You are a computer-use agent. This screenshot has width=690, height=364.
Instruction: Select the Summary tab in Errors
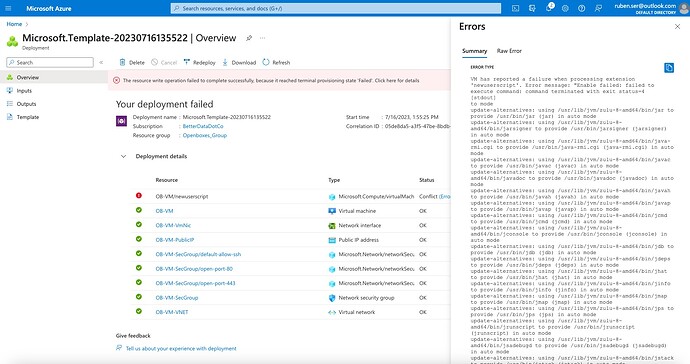coord(474,51)
